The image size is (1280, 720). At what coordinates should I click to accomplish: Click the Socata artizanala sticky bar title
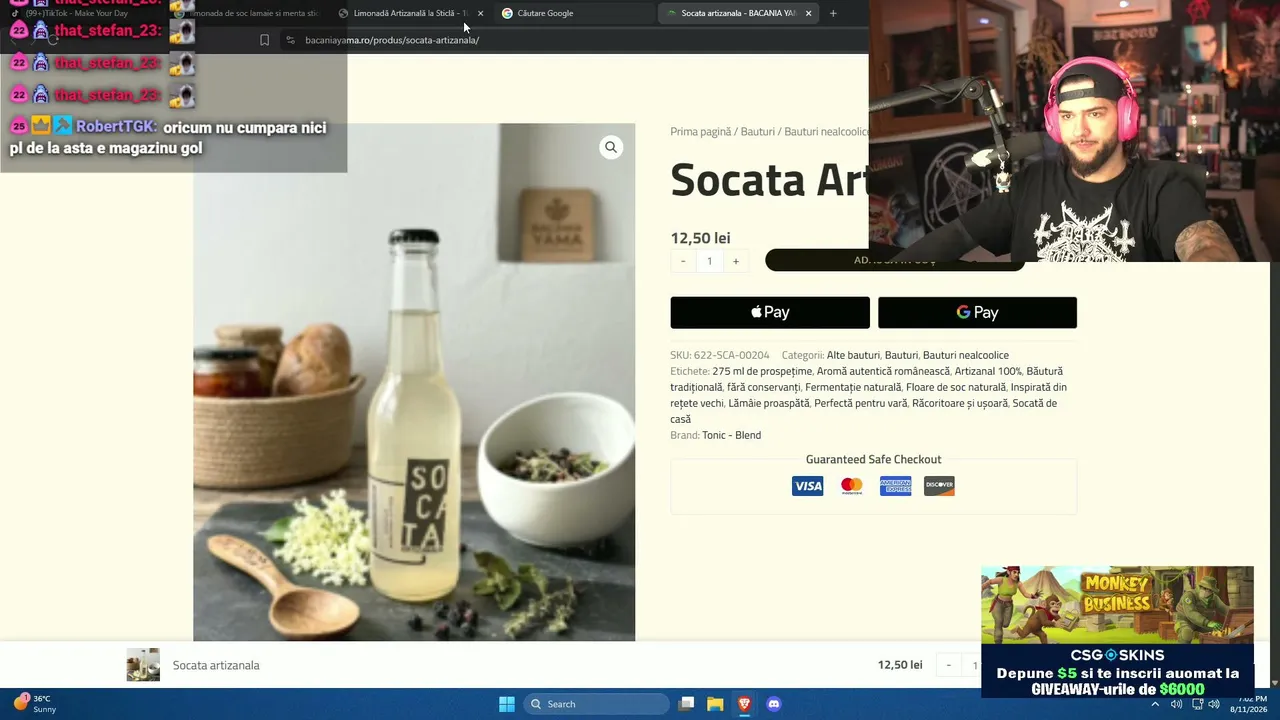pyautogui.click(x=216, y=665)
